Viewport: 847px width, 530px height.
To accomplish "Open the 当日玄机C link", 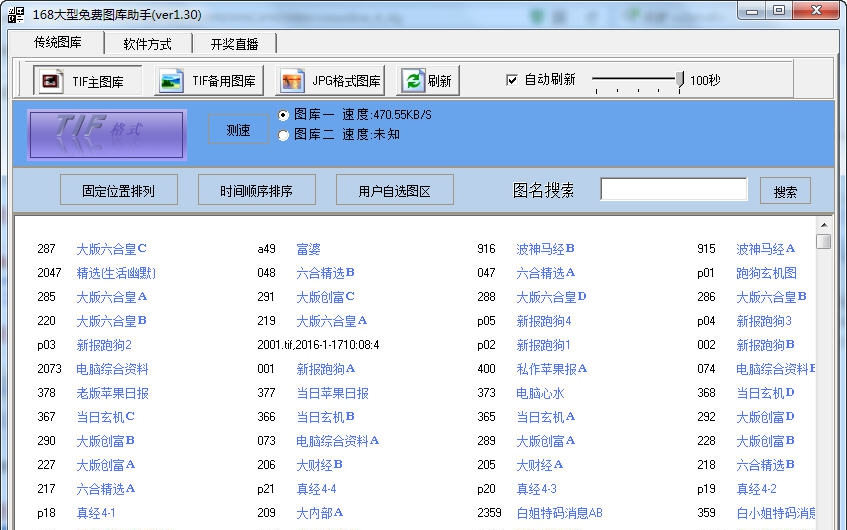I will click(x=105, y=417).
